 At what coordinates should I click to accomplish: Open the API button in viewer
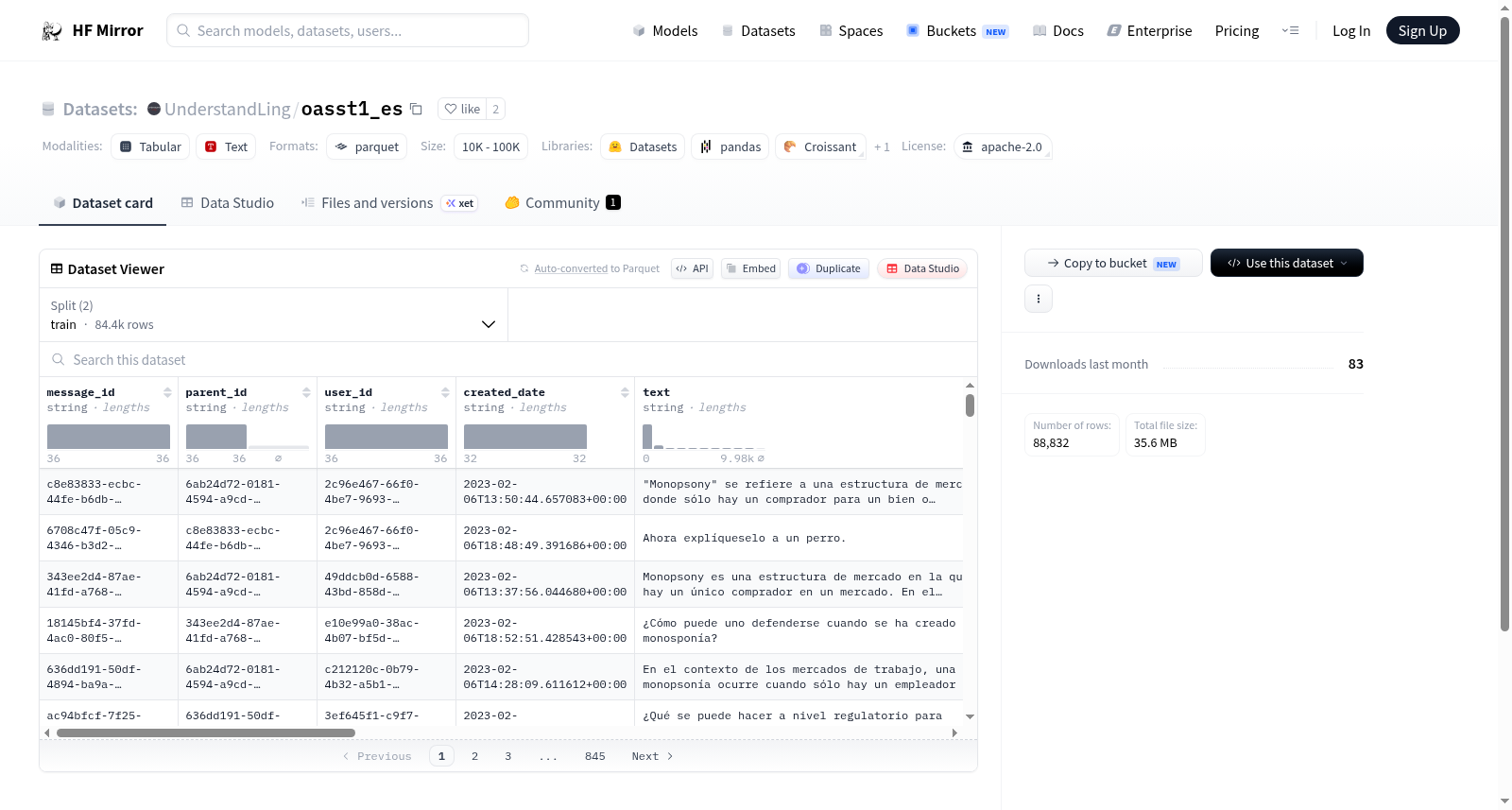point(692,268)
